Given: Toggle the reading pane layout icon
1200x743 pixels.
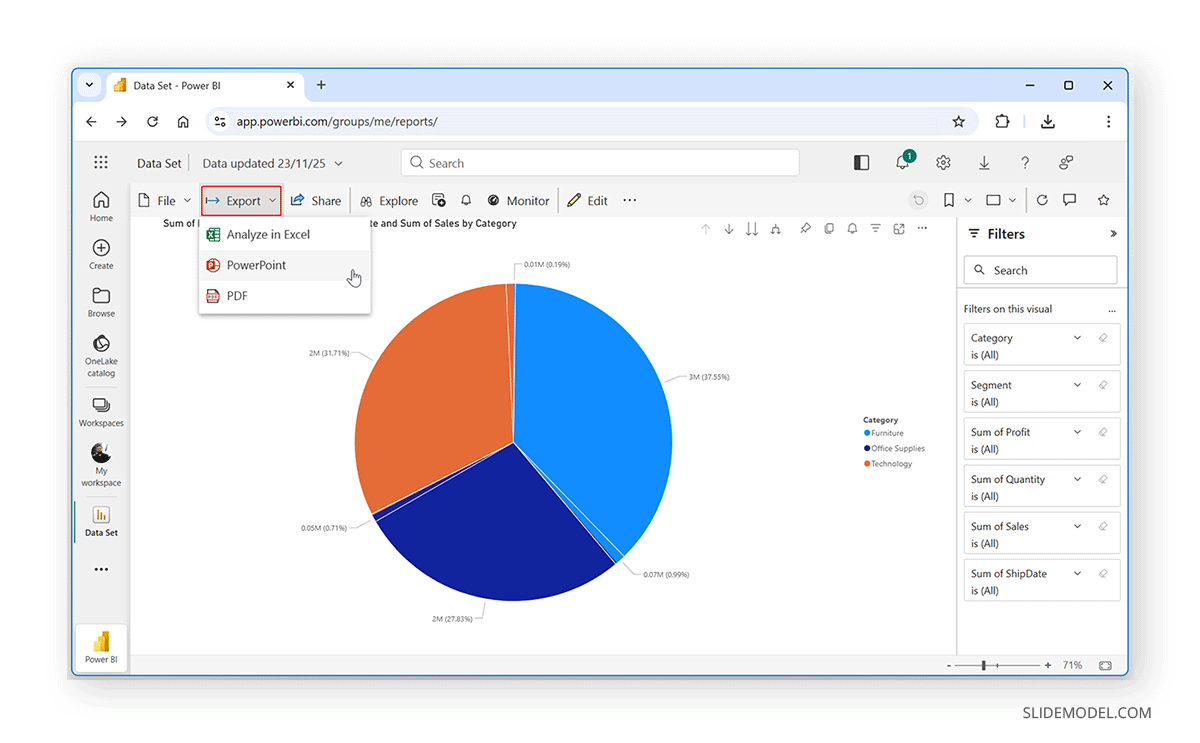Looking at the screenshot, I should point(861,162).
